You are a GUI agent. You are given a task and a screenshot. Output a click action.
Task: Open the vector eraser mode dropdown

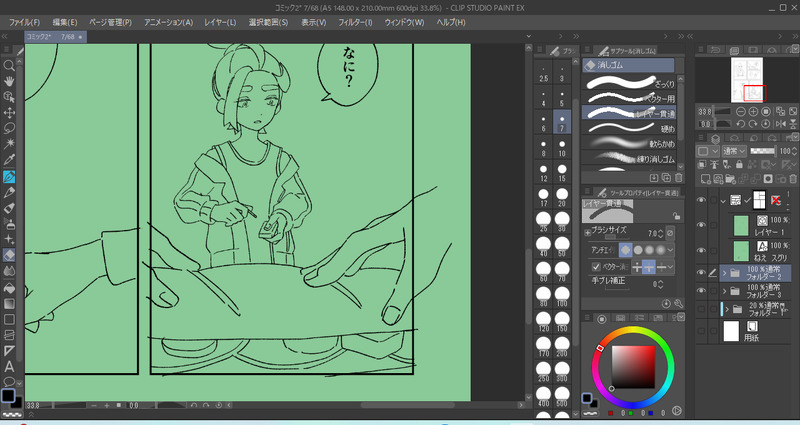pos(670,267)
